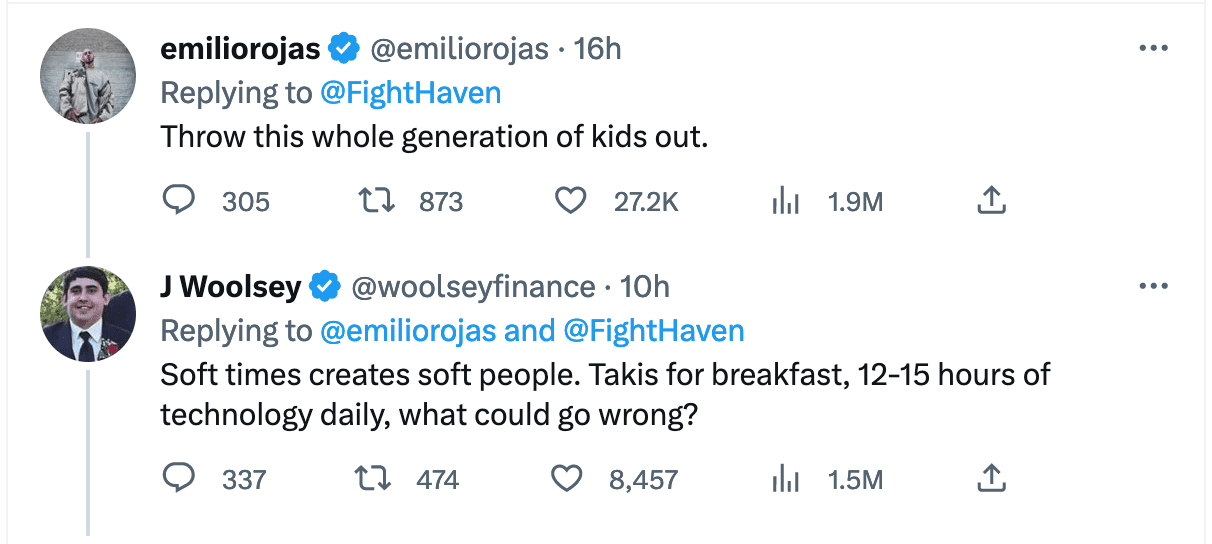
Task: Open the @FightHaven mention in first tweet
Action: click(410, 93)
